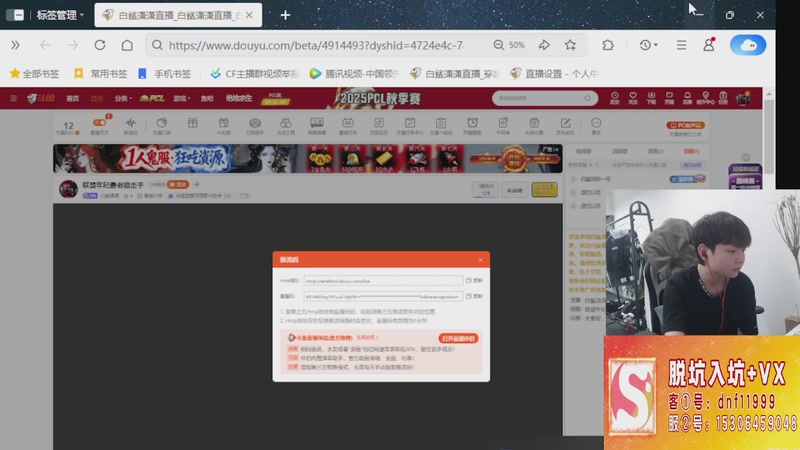Open the waveform icon in streamer toolbar
Image resolution: width=800 pixels, height=450 pixels.
131,126
